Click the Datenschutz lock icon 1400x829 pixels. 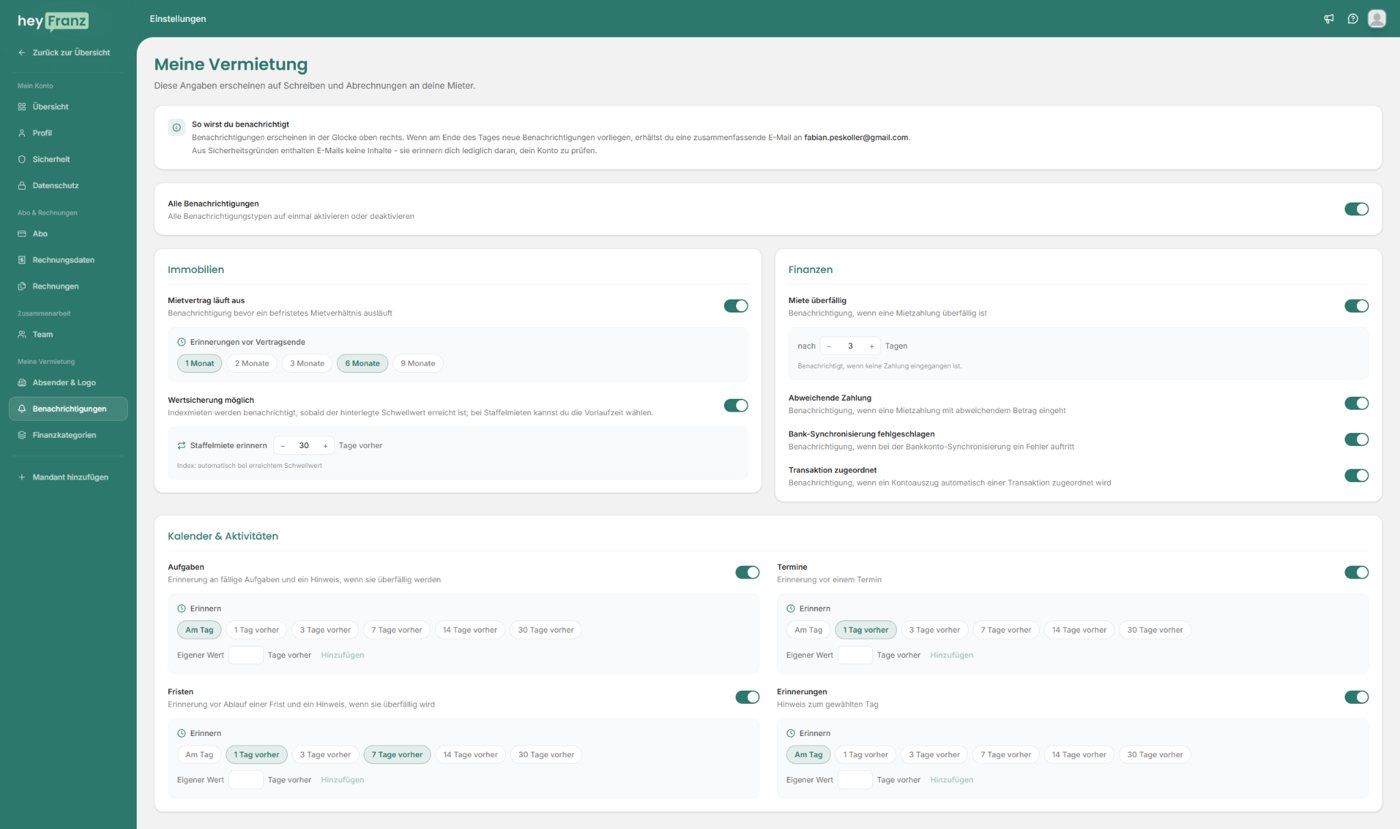click(x=22, y=185)
